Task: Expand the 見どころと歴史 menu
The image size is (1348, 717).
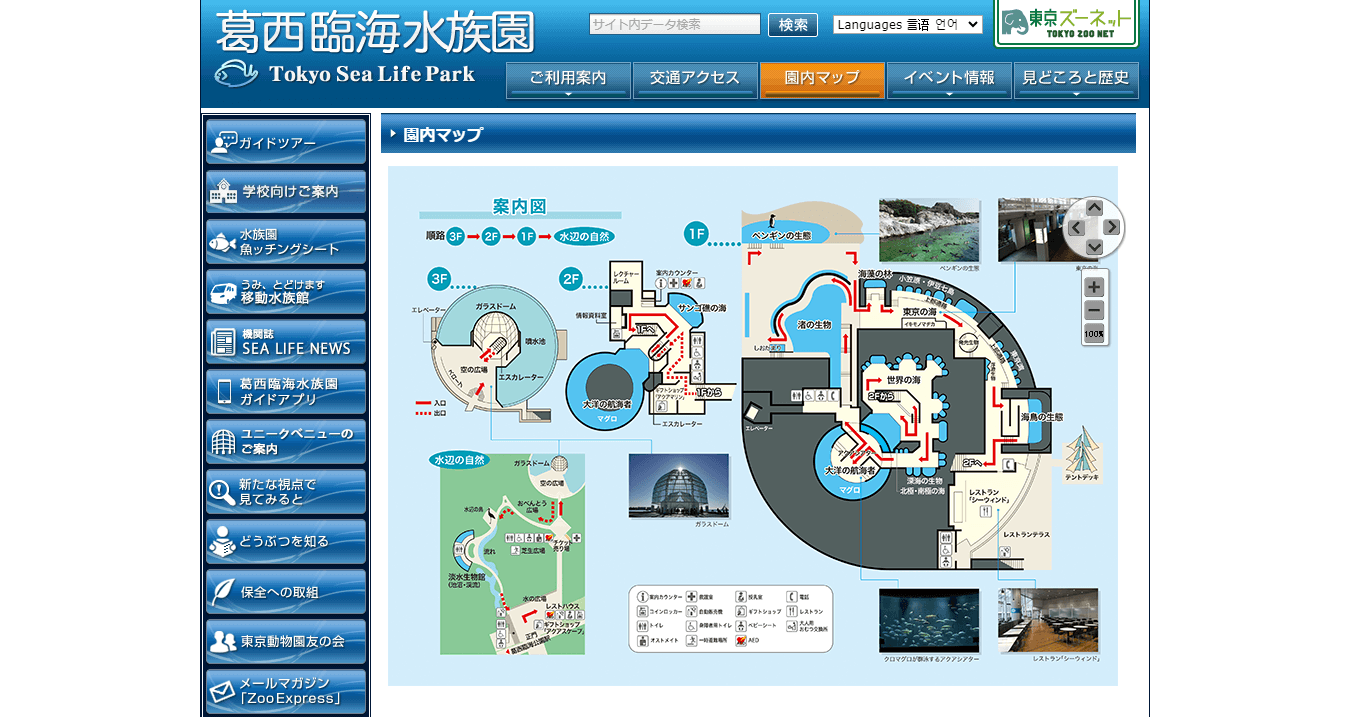Action: [1076, 80]
